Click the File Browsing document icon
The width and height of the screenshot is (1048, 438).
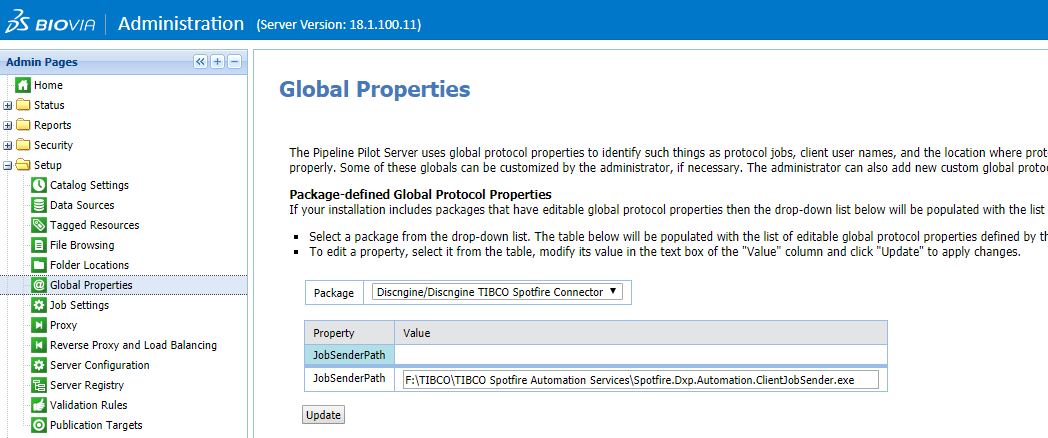(39, 245)
